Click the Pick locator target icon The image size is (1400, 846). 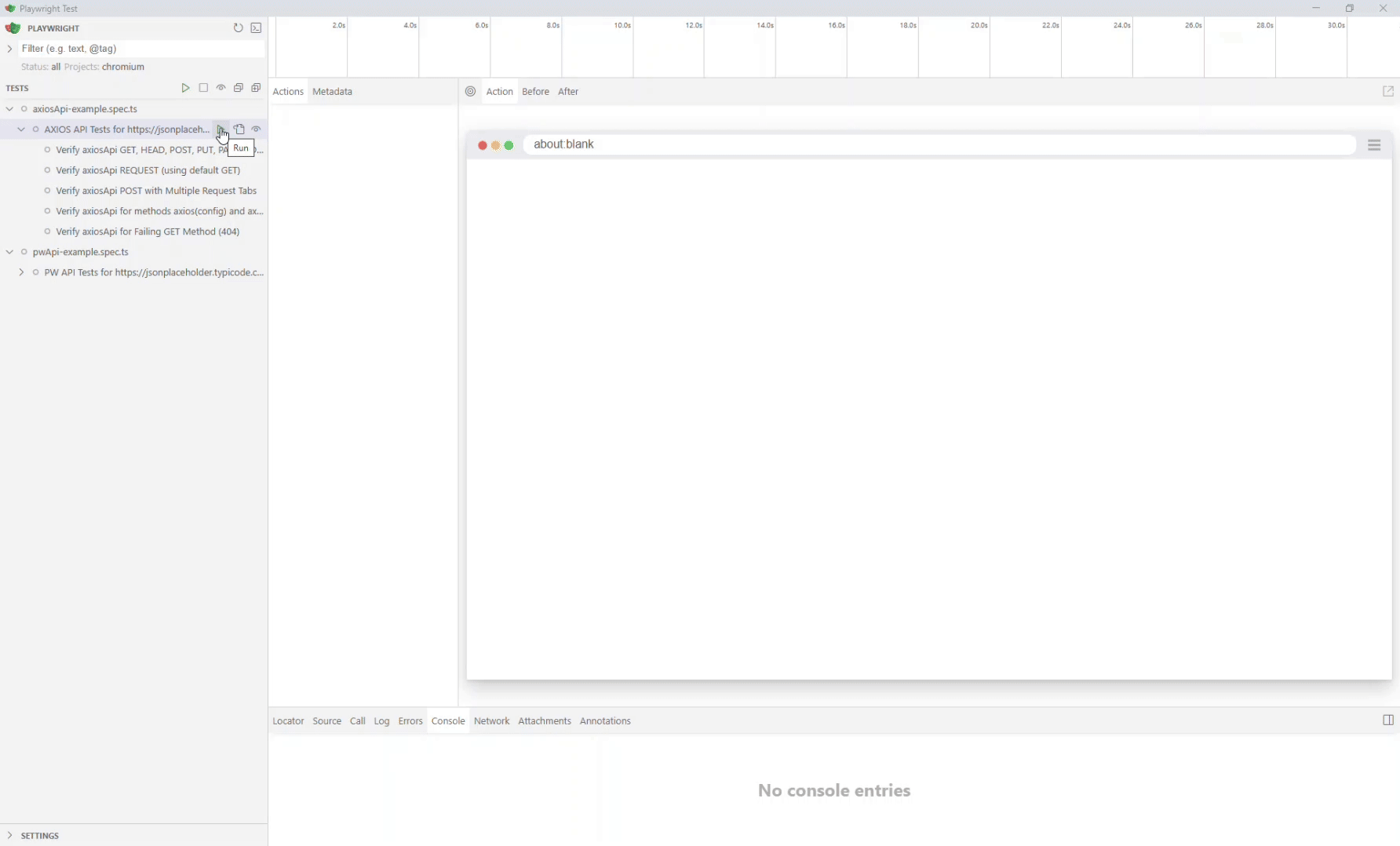(470, 92)
